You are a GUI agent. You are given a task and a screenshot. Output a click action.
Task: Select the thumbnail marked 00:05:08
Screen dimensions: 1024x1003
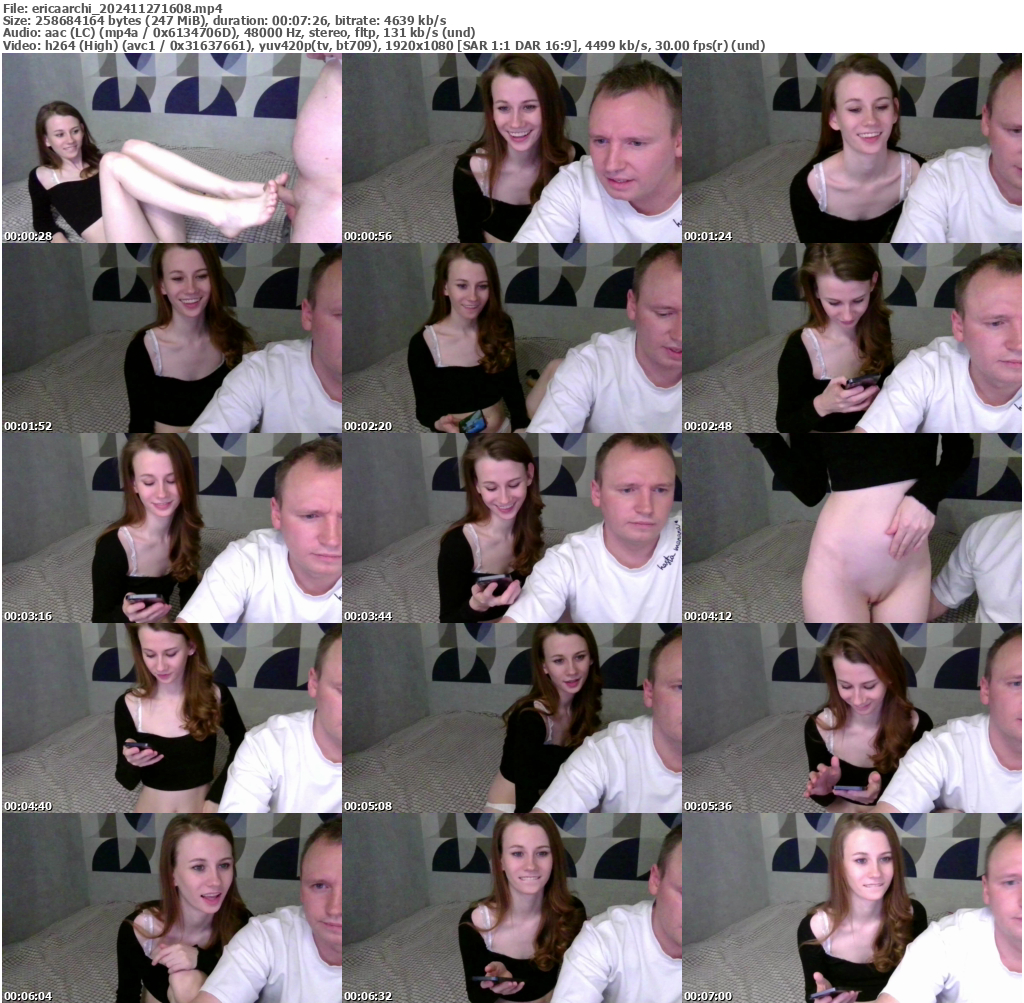512,718
